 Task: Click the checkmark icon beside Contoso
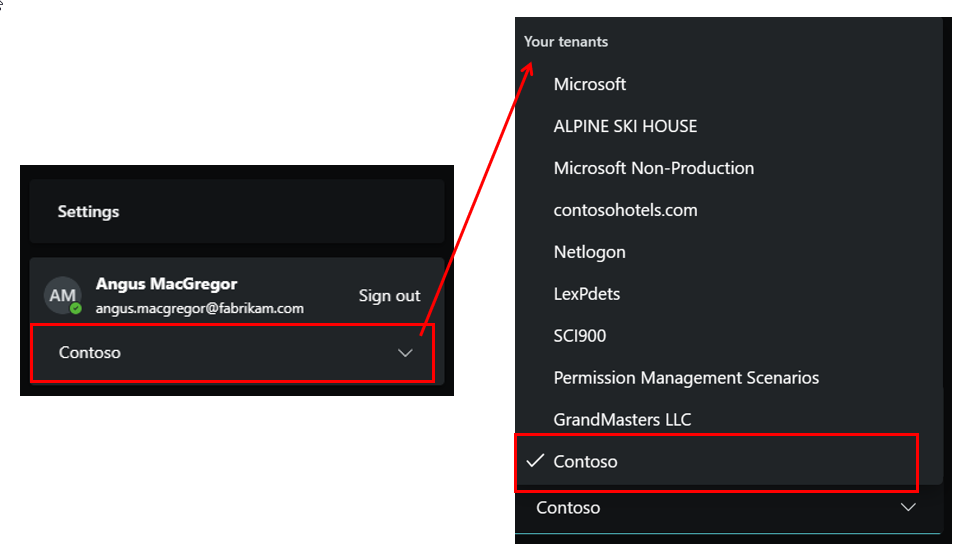point(535,461)
